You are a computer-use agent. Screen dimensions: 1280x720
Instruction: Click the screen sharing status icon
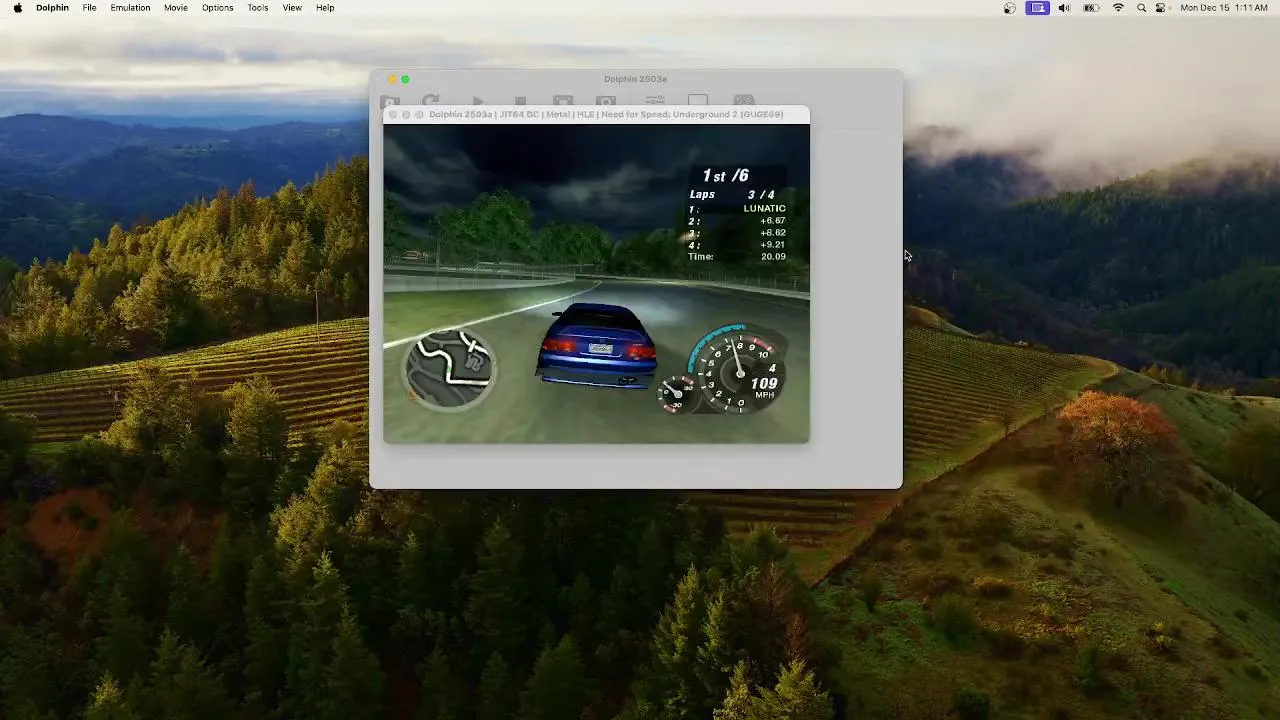pyautogui.click(x=1038, y=8)
